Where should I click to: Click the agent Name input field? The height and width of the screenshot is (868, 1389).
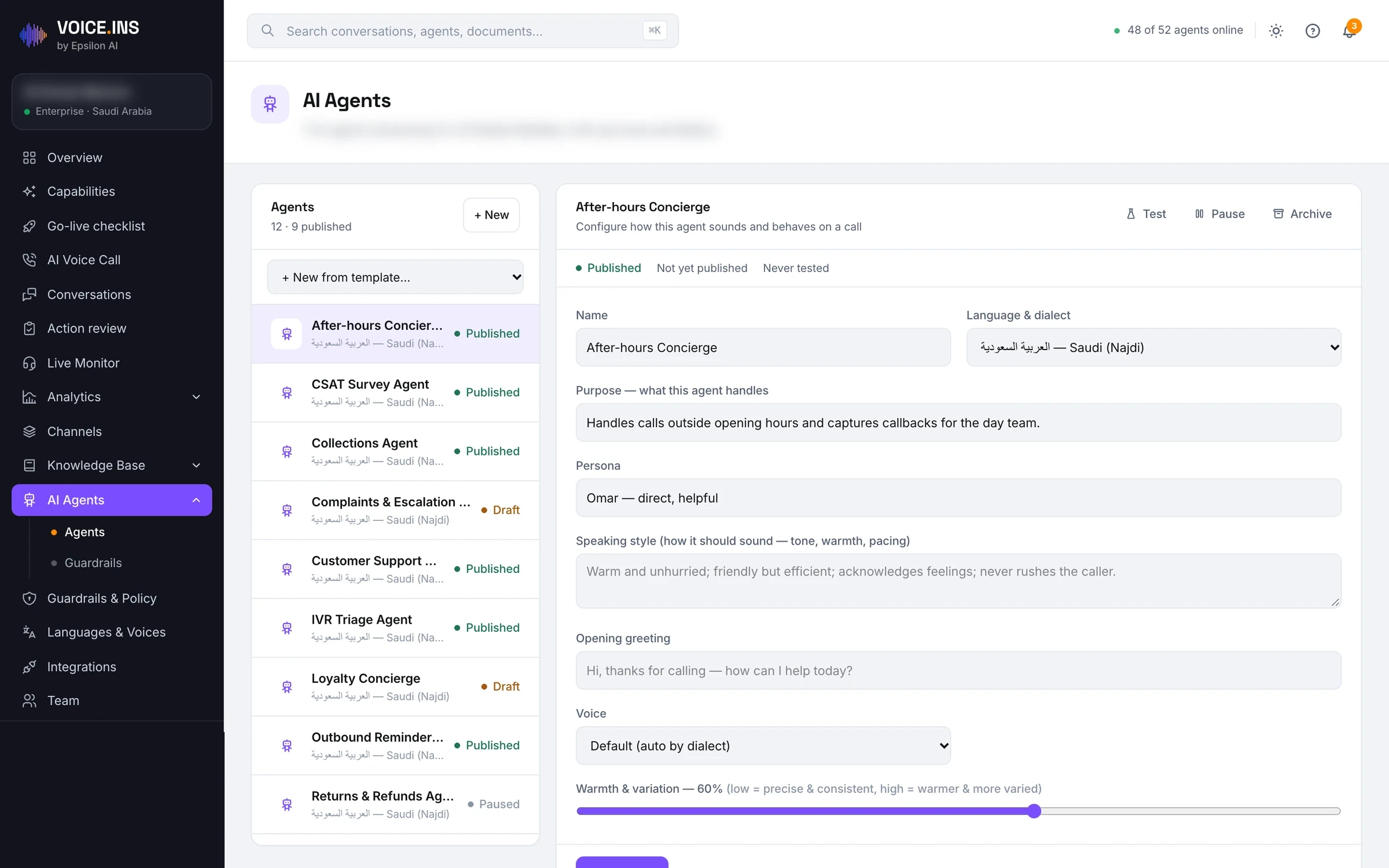pyautogui.click(x=763, y=347)
